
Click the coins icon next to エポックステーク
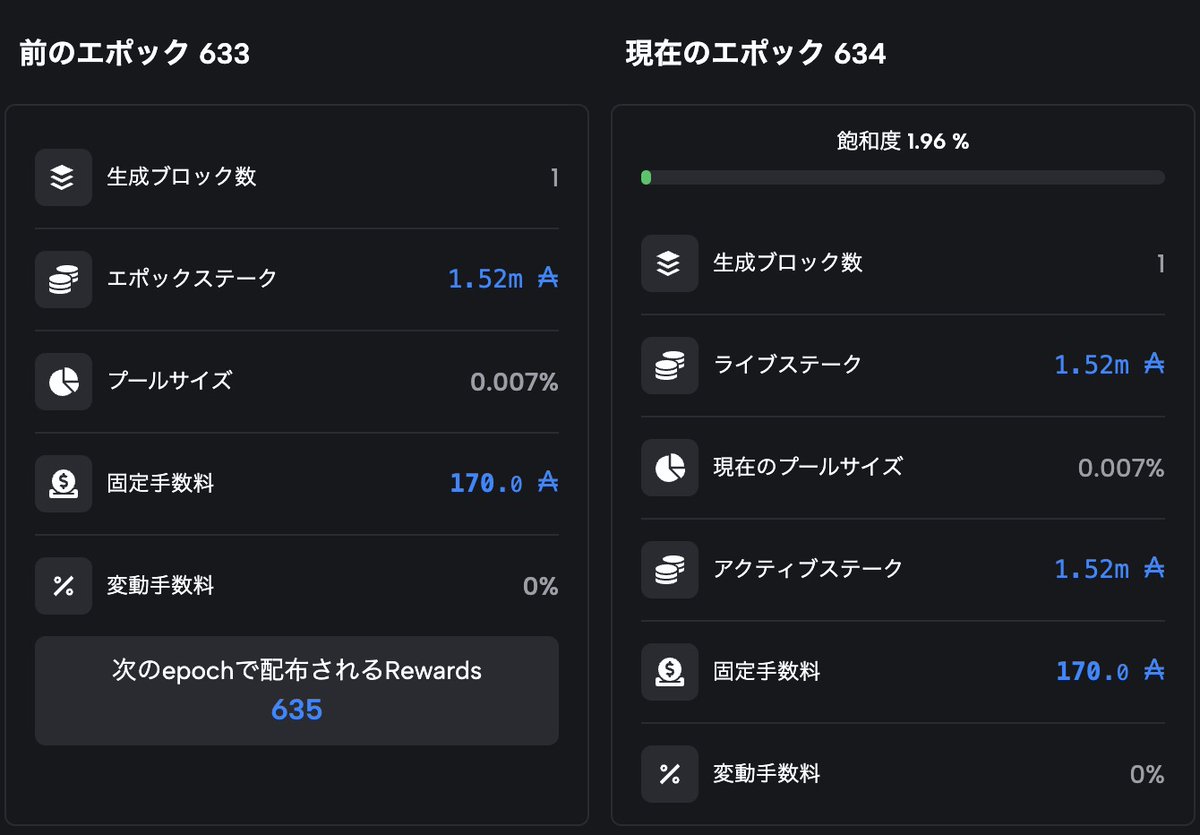point(63,279)
